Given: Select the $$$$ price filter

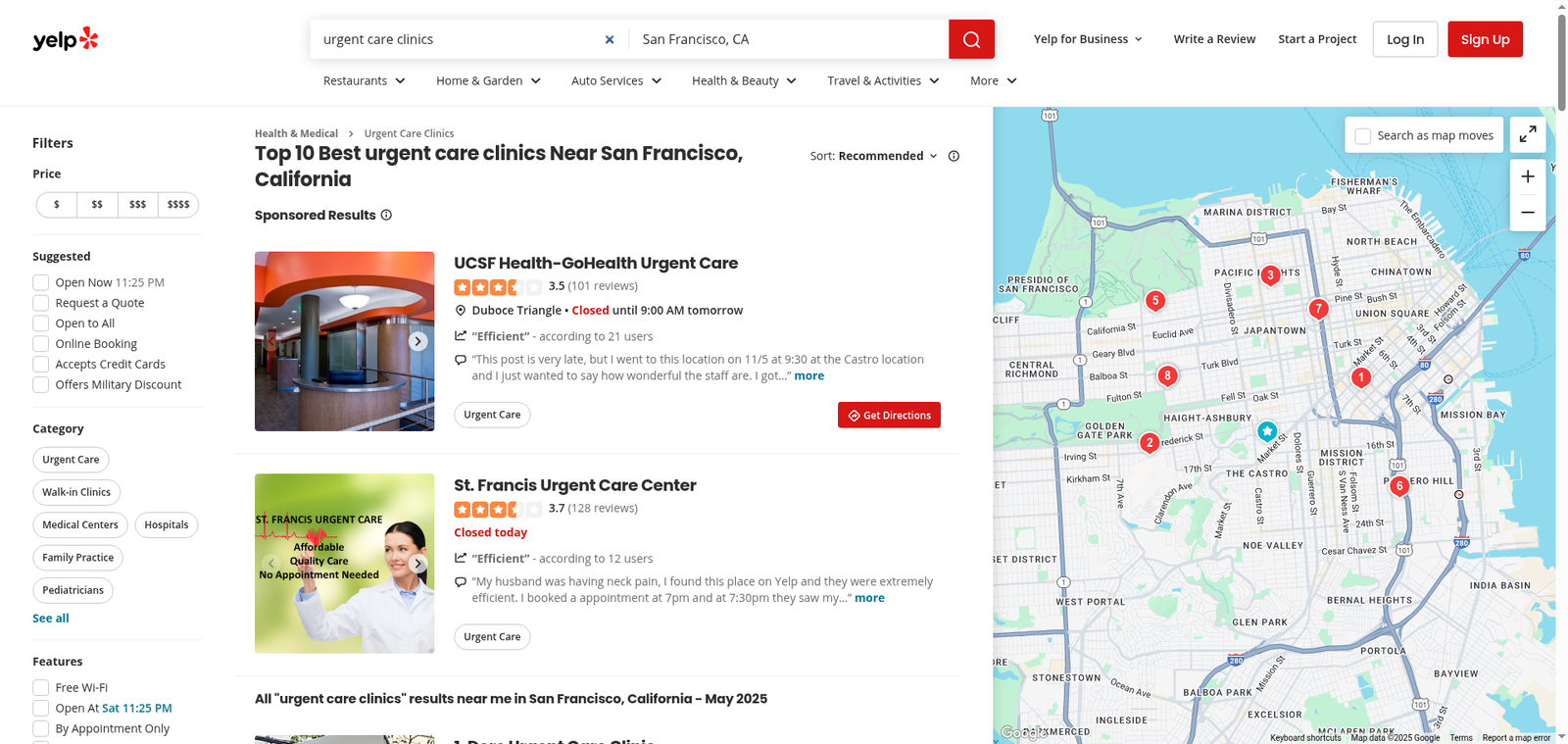Looking at the screenshot, I should [x=178, y=205].
